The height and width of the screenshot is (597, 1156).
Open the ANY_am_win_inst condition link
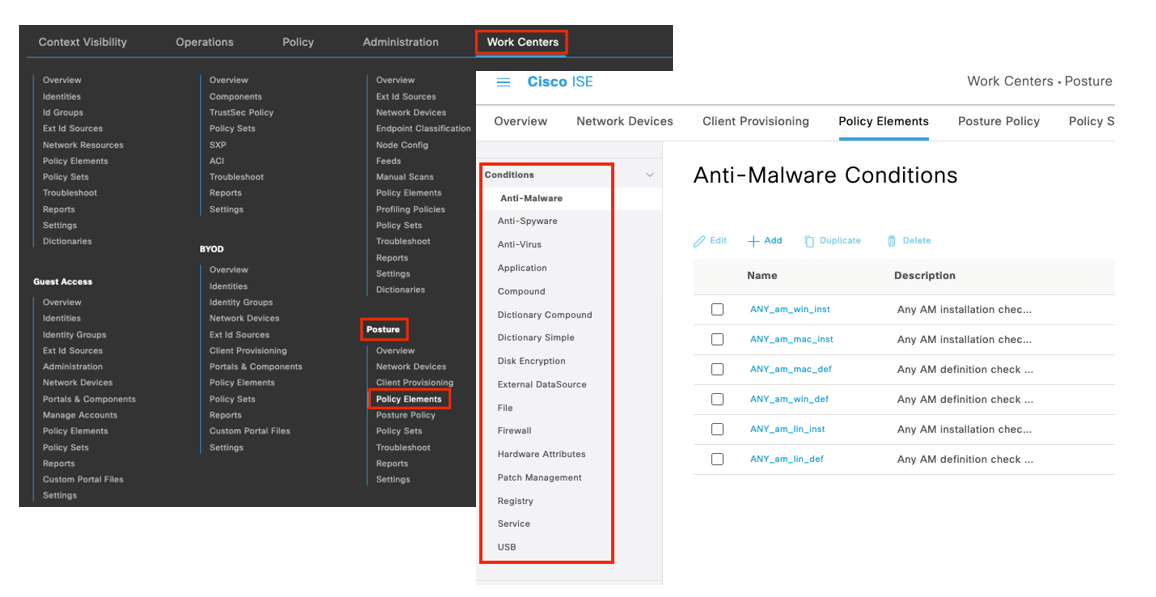pyautogui.click(x=790, y=310)
